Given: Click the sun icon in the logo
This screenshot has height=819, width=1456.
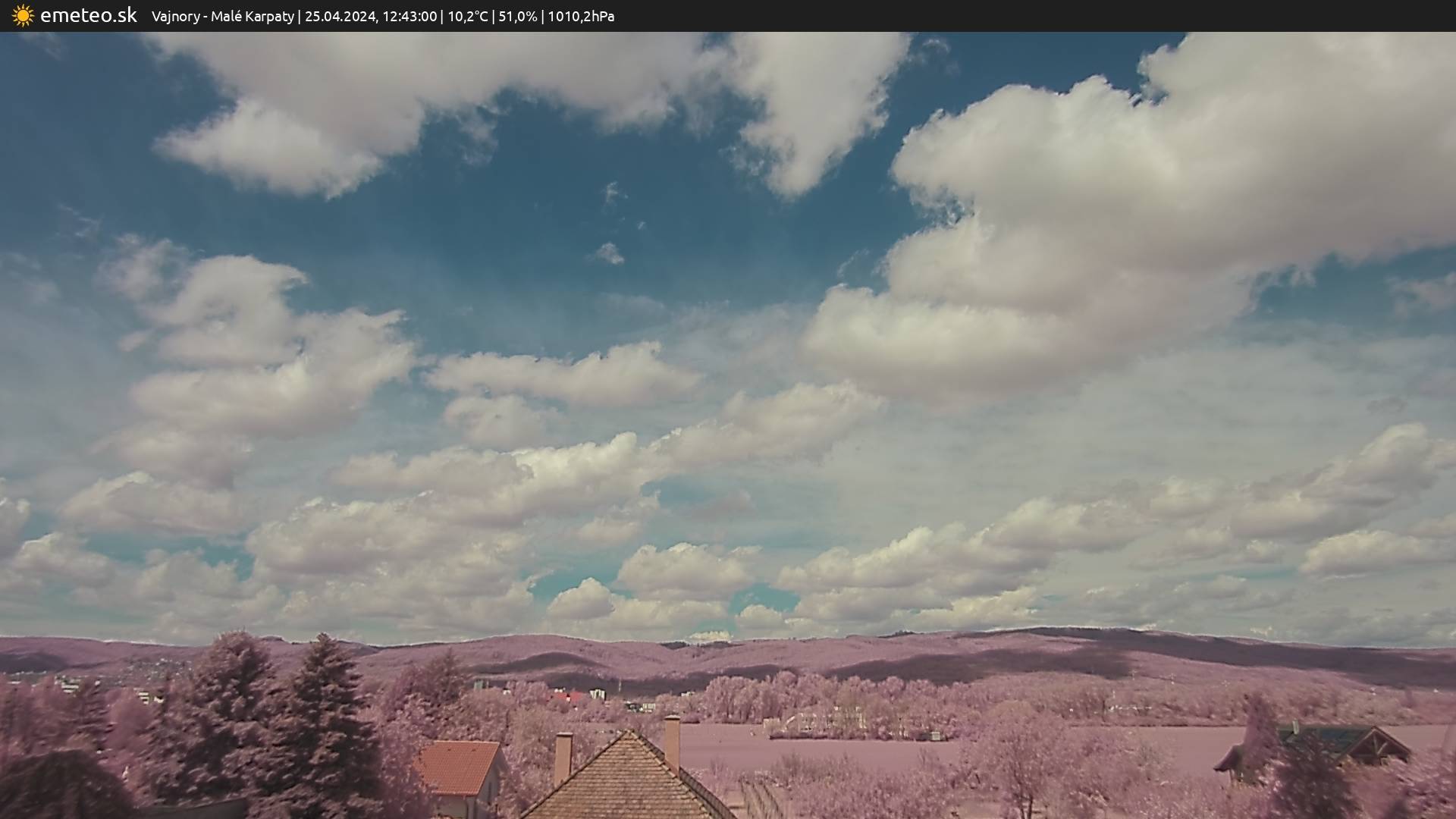Looking at the screenshot, I should point(23,16).
